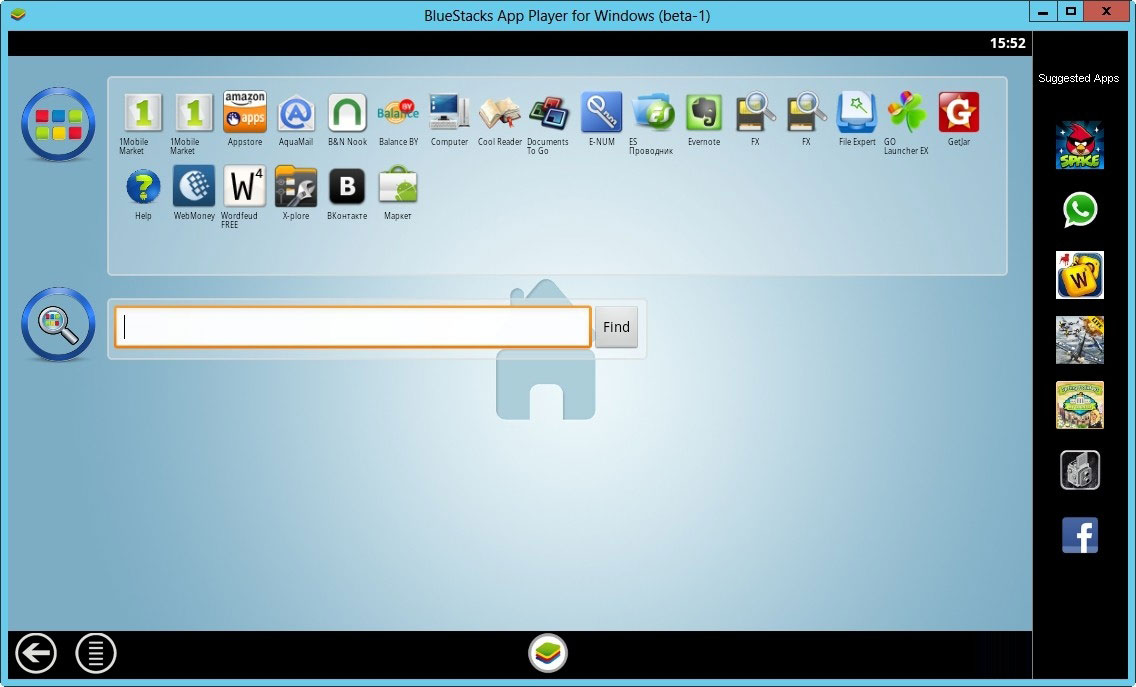Screen dimensions: 1136x687
Task: Launch the Balance BY app
Action: (398, 112)
